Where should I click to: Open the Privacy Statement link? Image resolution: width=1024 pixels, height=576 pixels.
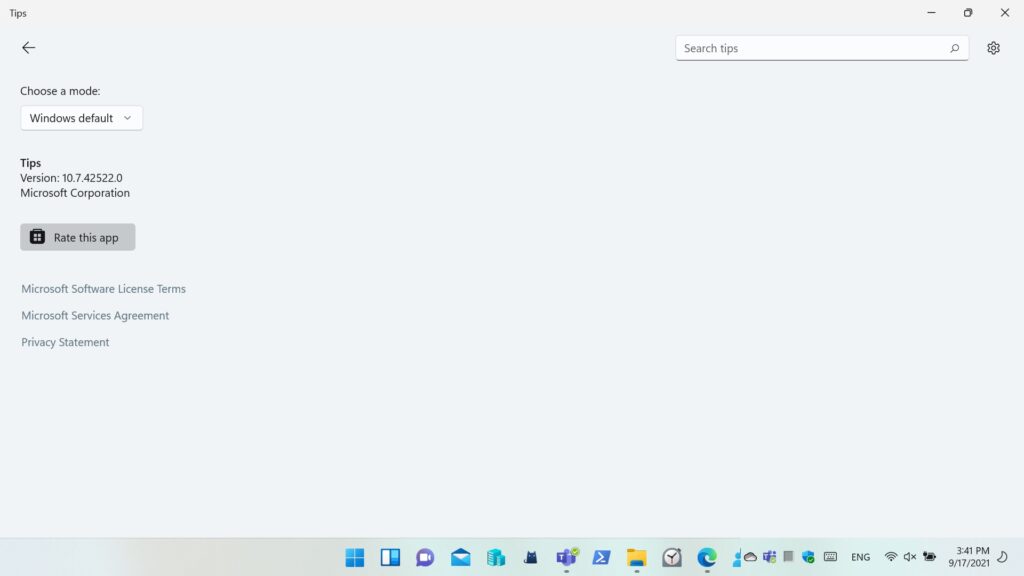65,342
